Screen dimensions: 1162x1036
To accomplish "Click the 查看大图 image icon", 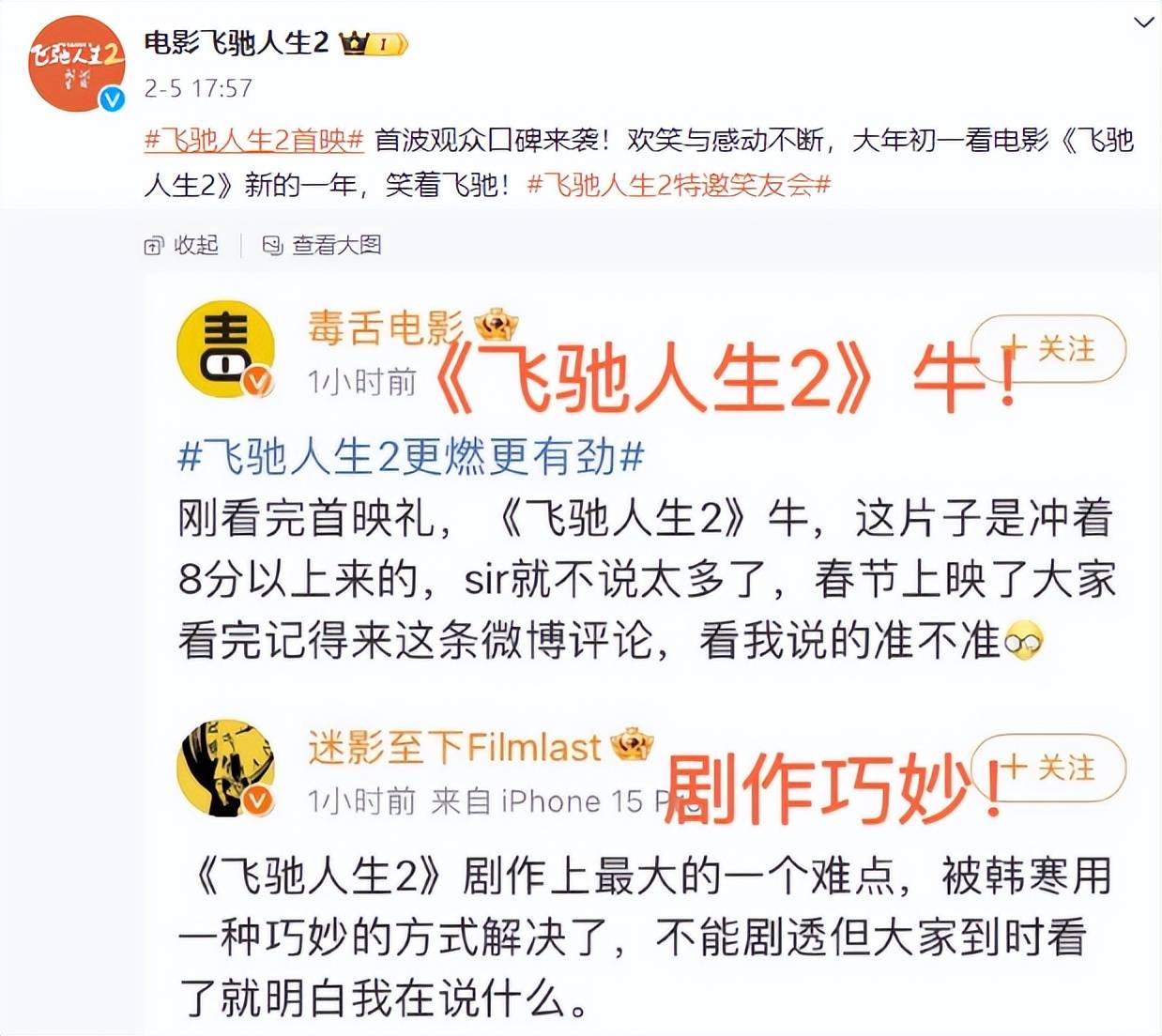I will pyautogui.click(x=272, y=246).
